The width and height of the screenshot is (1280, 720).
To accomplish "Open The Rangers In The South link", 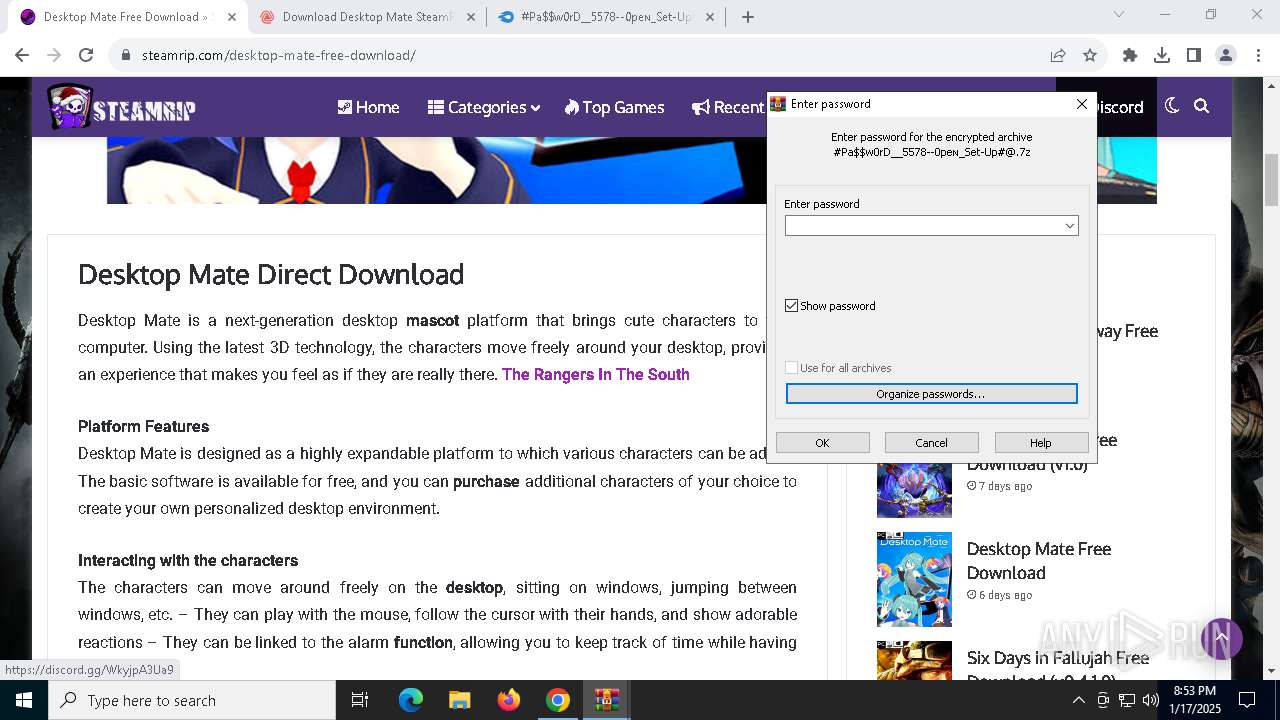I will (595, 374).
